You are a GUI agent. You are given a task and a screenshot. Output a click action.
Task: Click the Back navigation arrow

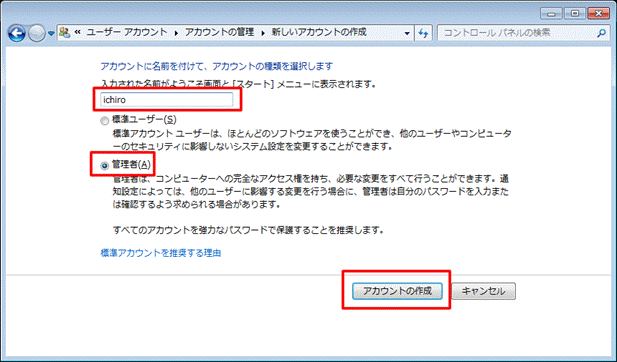tap(16, 33)
